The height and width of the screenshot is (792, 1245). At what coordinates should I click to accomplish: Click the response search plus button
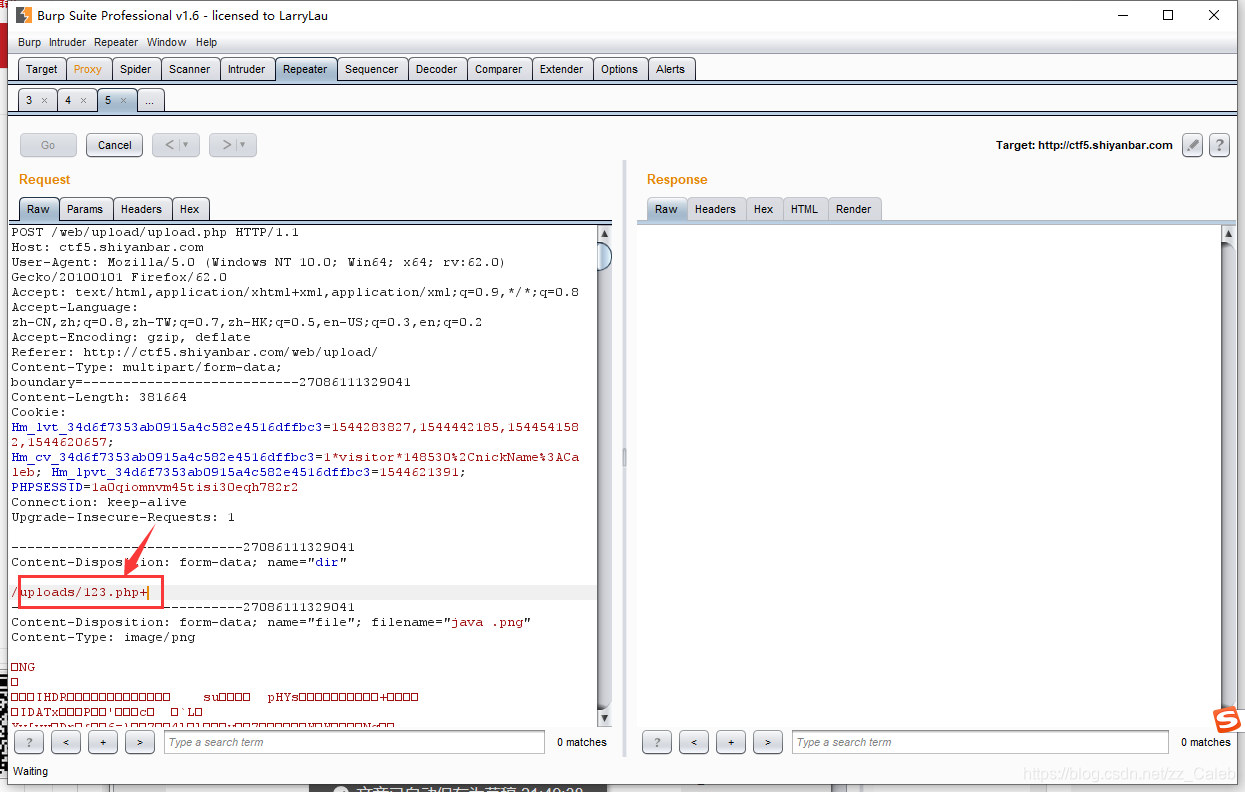pos(731,742)
